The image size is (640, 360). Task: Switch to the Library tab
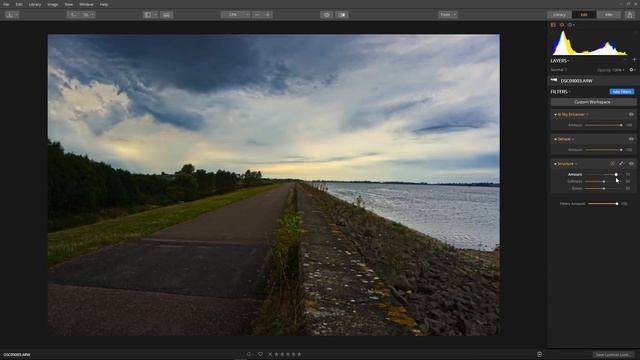tap(559, 15)
